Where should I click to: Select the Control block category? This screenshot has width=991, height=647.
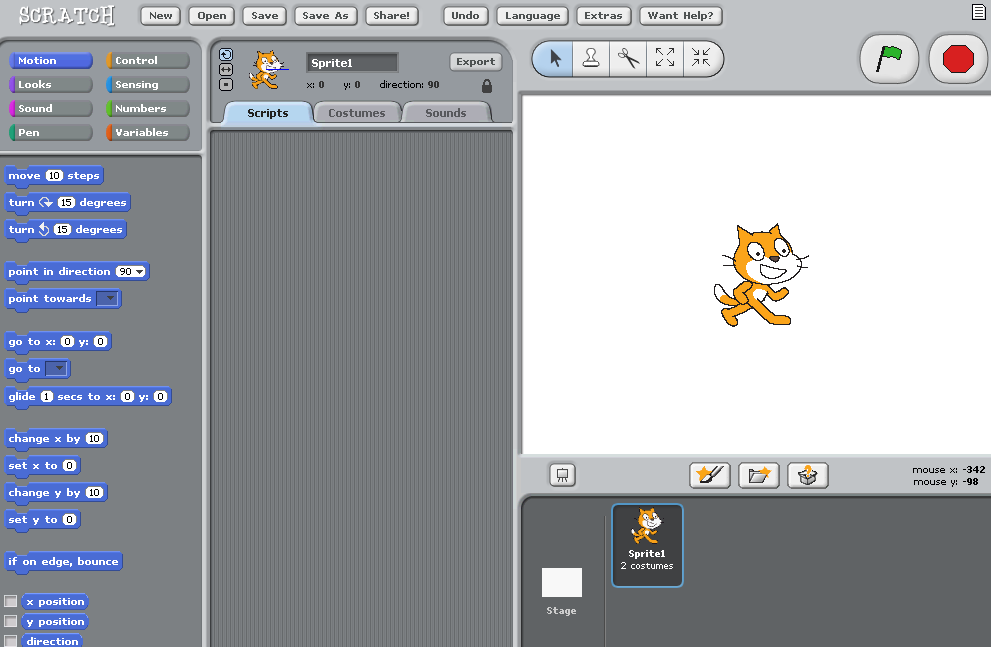coord(148,61)
